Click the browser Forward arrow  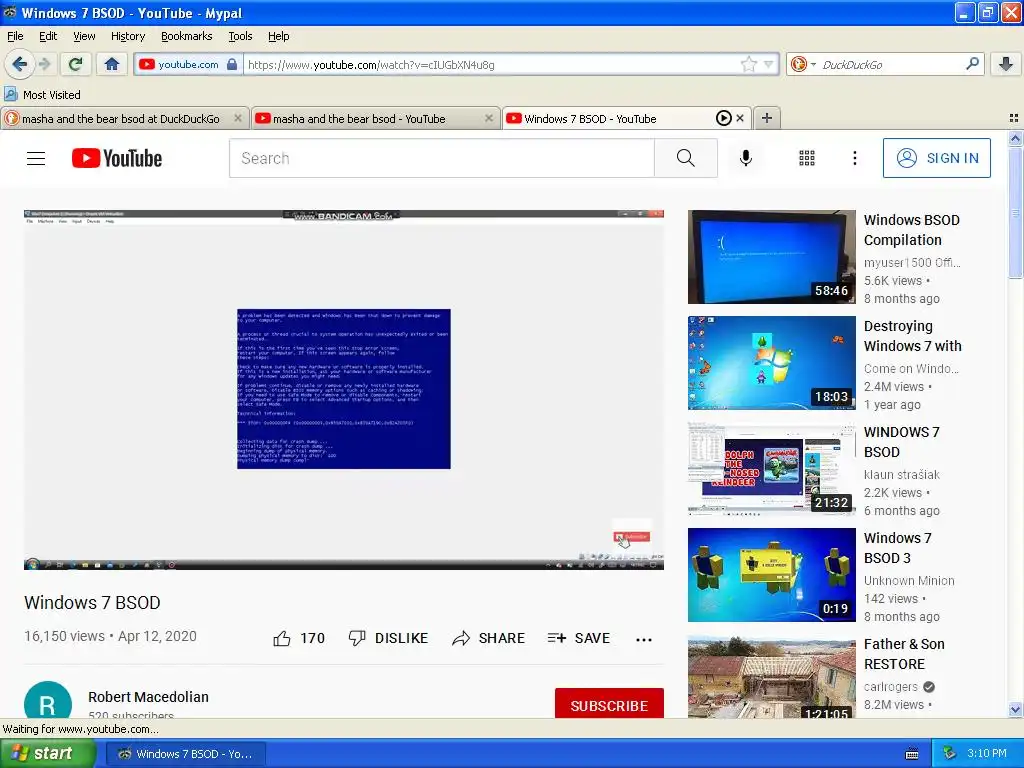(x=44, y=64)
